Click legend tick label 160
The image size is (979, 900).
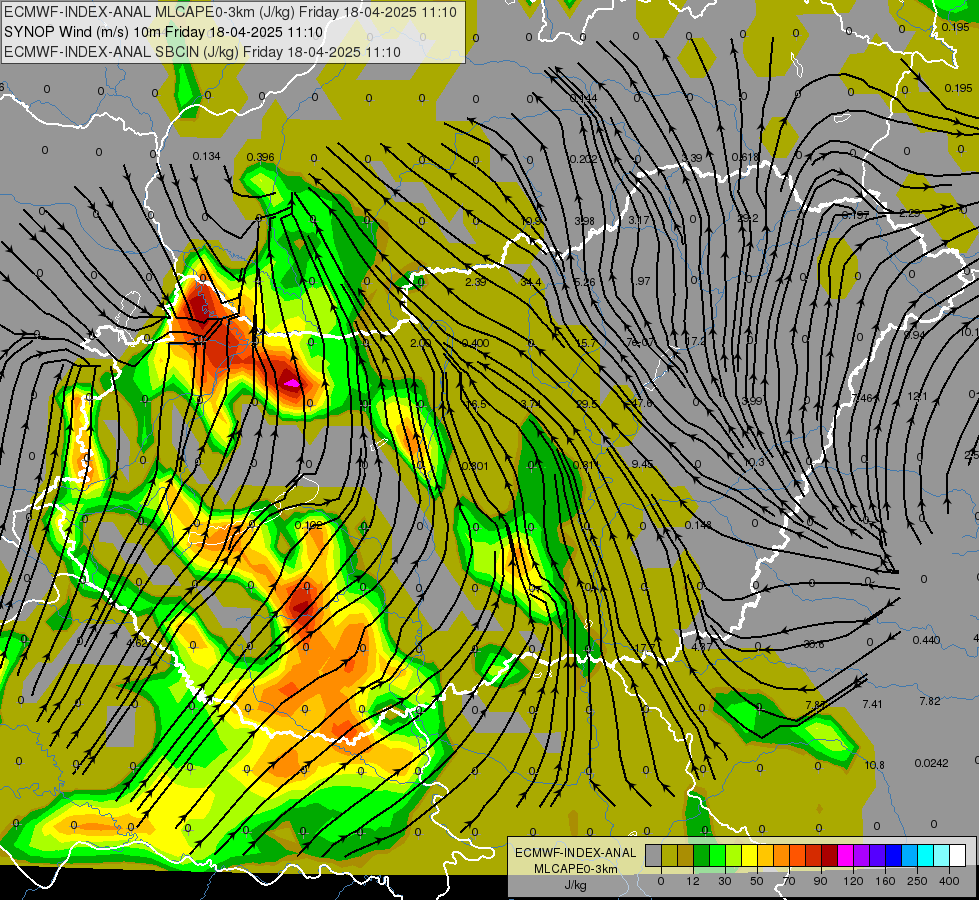tap(885, 881)
